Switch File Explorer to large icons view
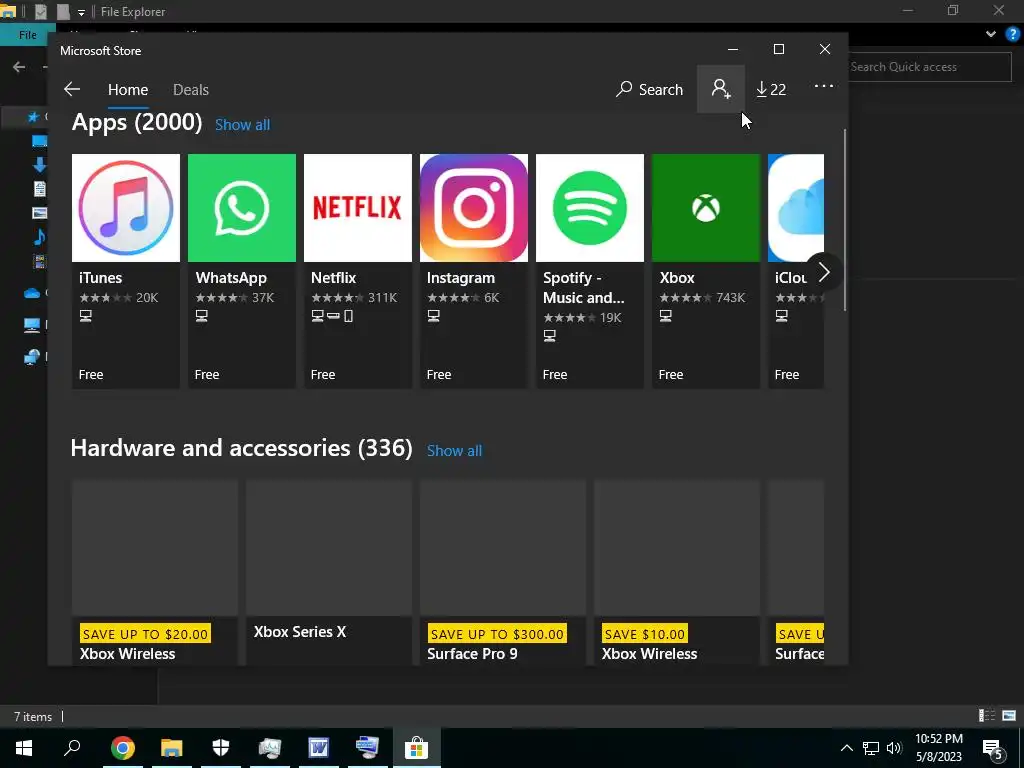Image resolution: width=1024 pixels, height=768 pixels. pyautogui.click(x=1009, y=716)
